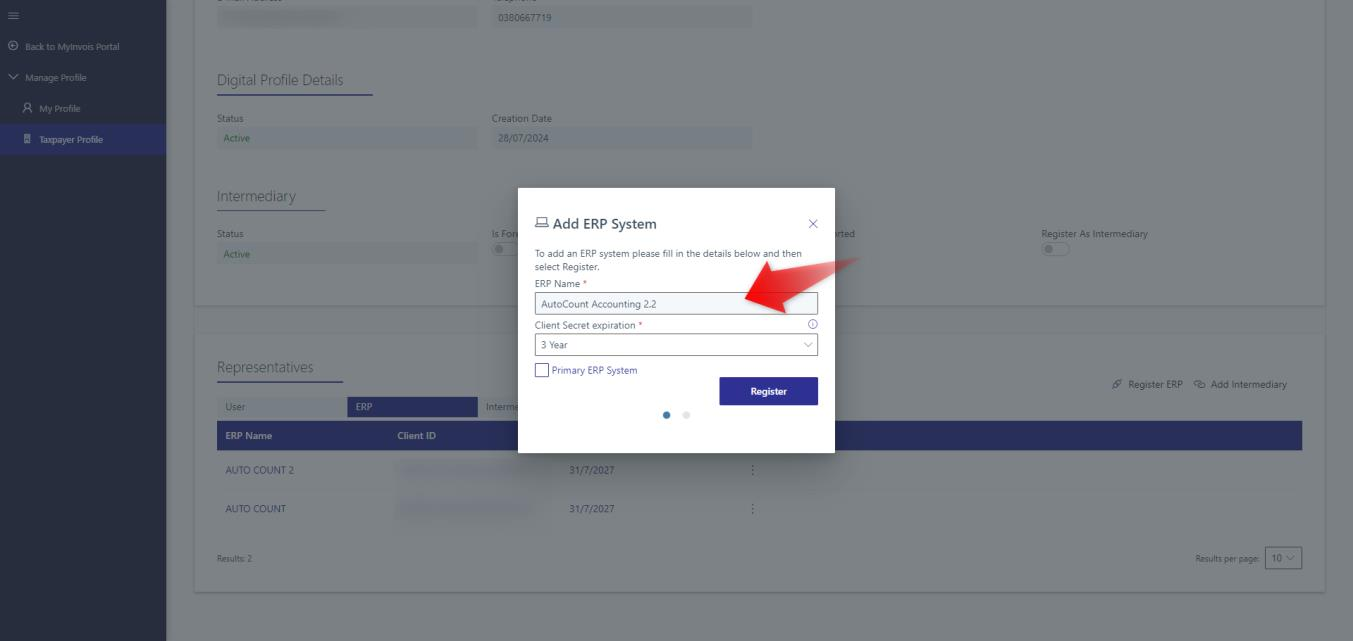
Task: Check the Primary ERP System checkbox
Action: (x=542, y=370)
